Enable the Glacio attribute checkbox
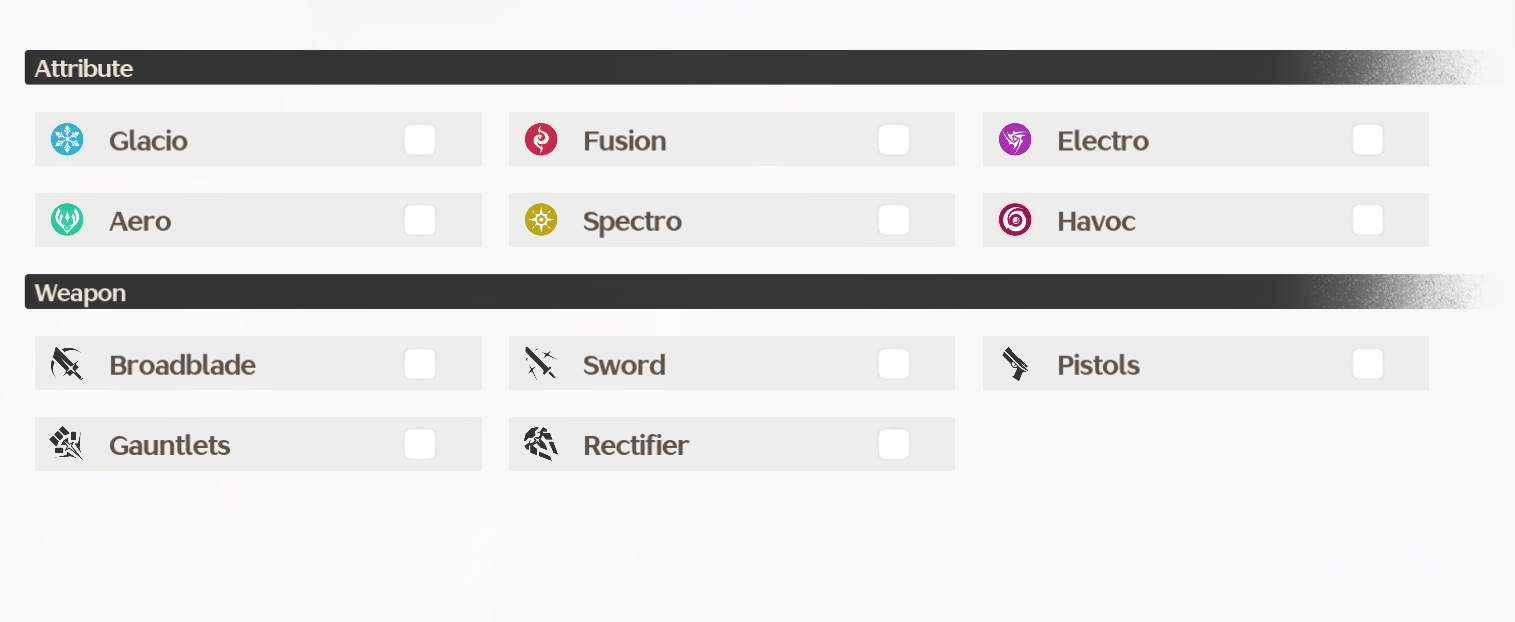 click(x=420, y=140)
